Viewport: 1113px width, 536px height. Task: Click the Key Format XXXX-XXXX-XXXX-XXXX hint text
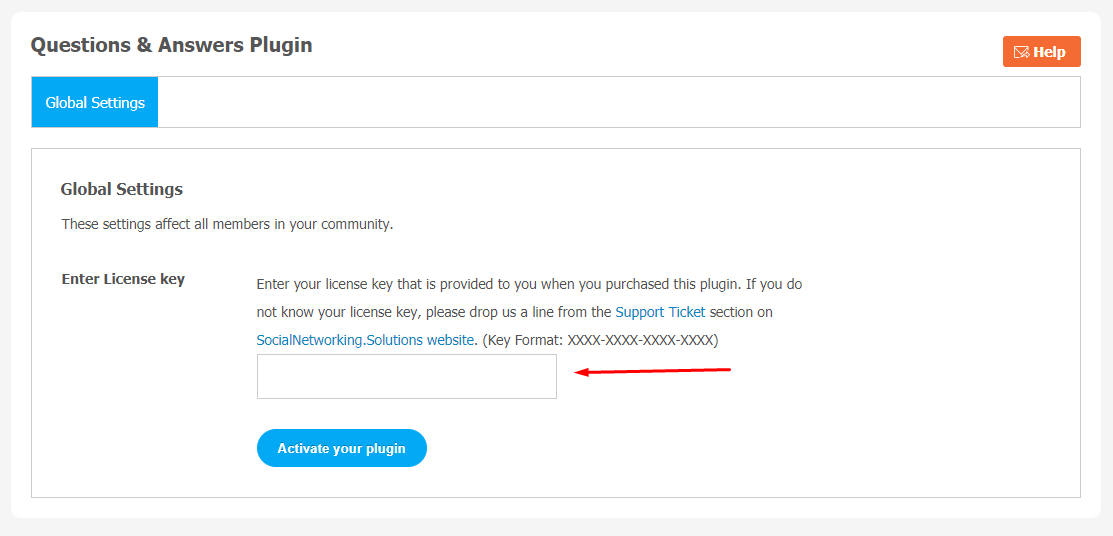[601, 340]
